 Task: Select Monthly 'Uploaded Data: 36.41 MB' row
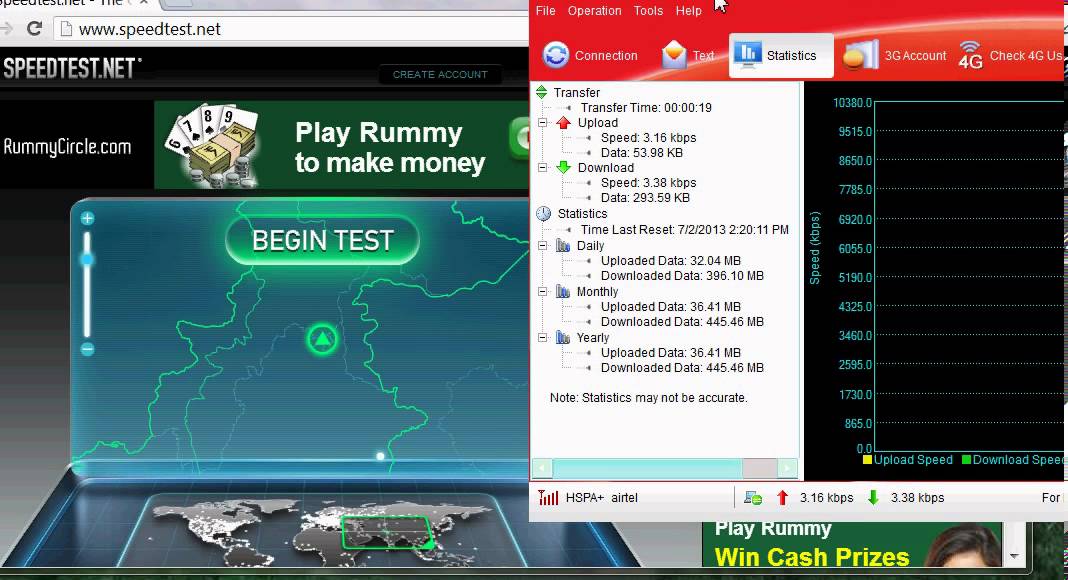(x=670, y=307)
